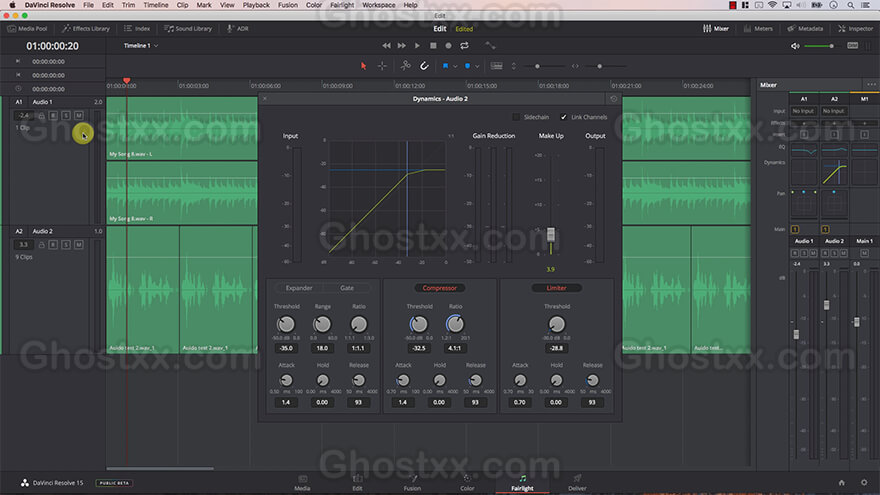Click the stop transport button

point(433,45)
